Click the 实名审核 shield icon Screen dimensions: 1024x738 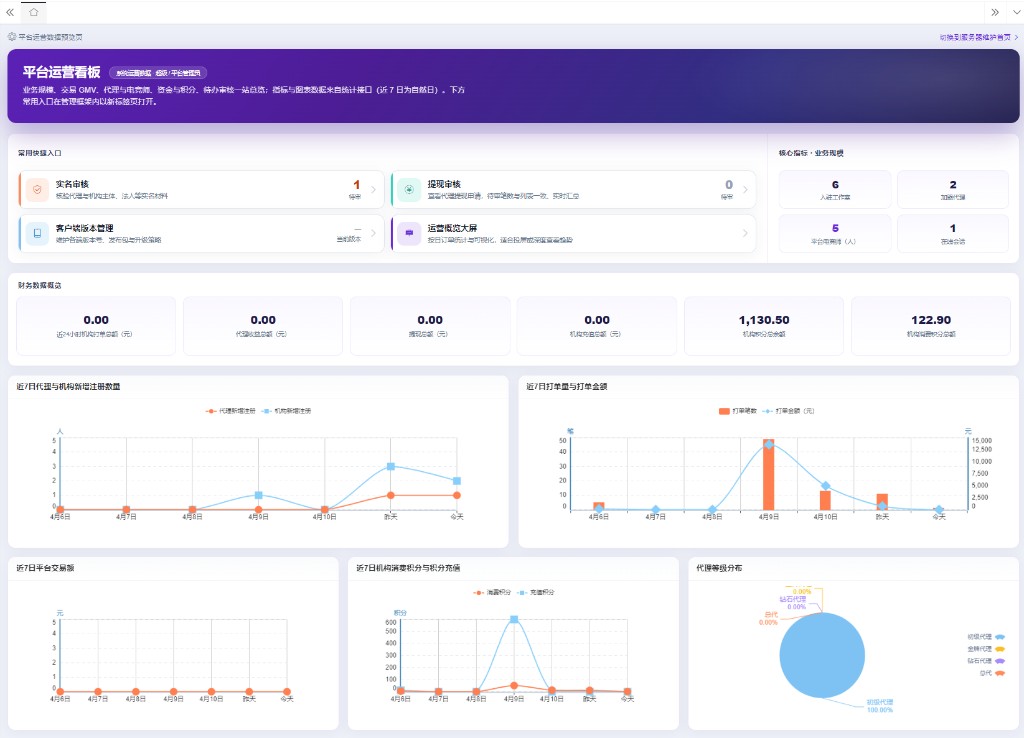[37, 189]
